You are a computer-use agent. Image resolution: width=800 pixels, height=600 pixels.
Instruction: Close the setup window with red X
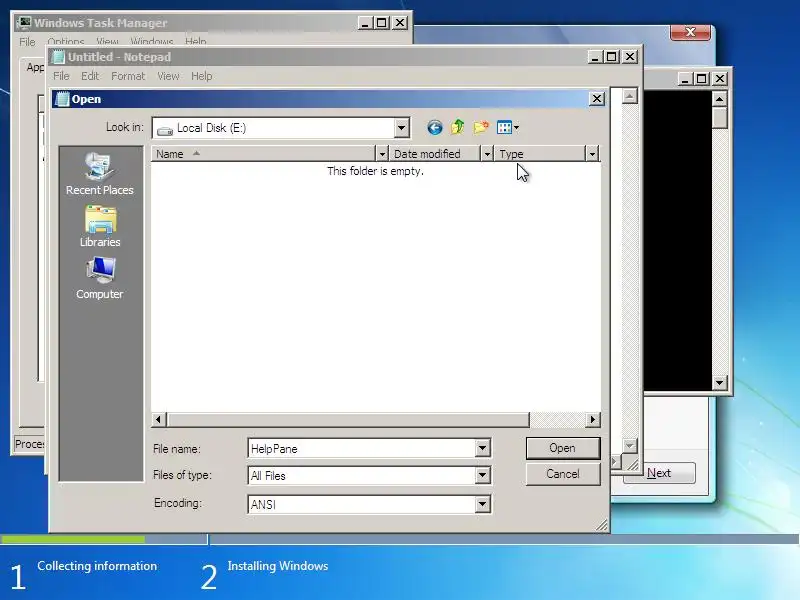point(690,32)
